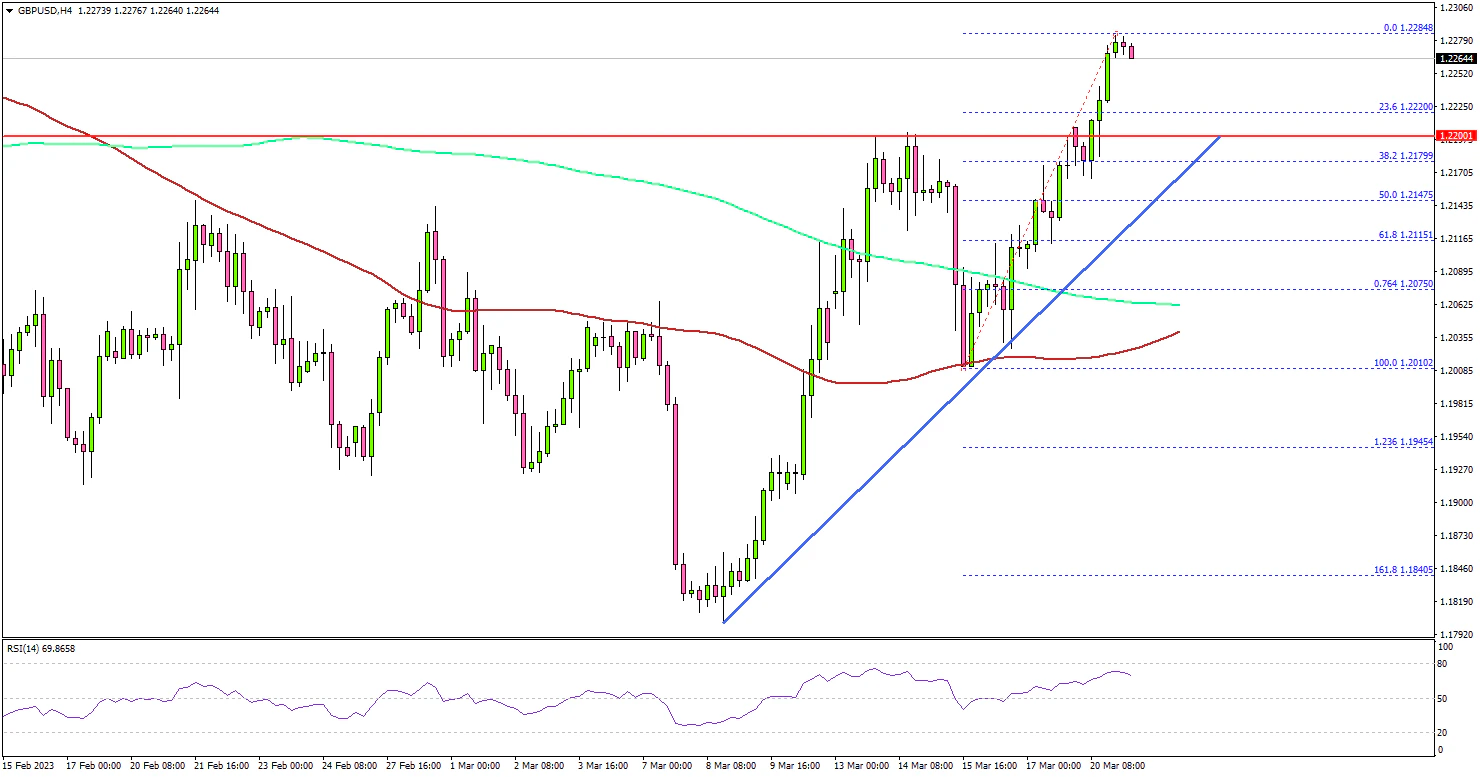
Task: Click the 61.8 Fibonacci label 1.21151
Action: click(x=1407, y=235)
